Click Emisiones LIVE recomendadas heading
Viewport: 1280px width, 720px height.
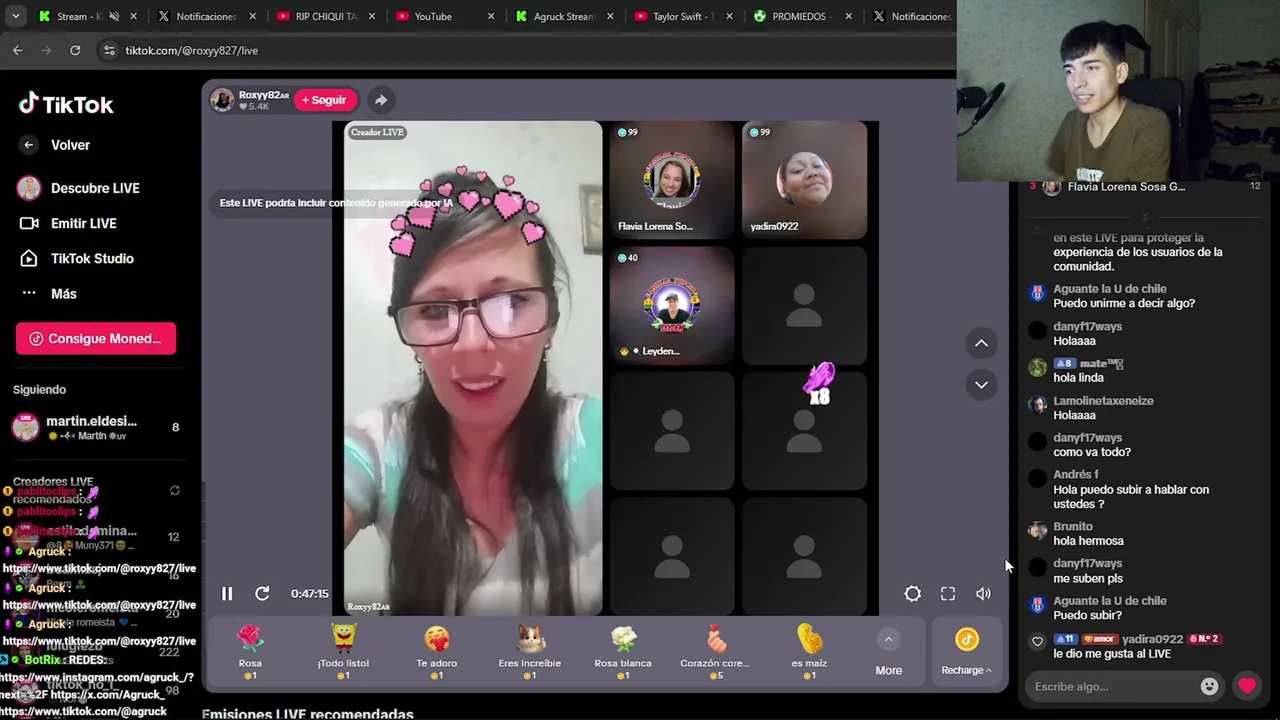307,713
